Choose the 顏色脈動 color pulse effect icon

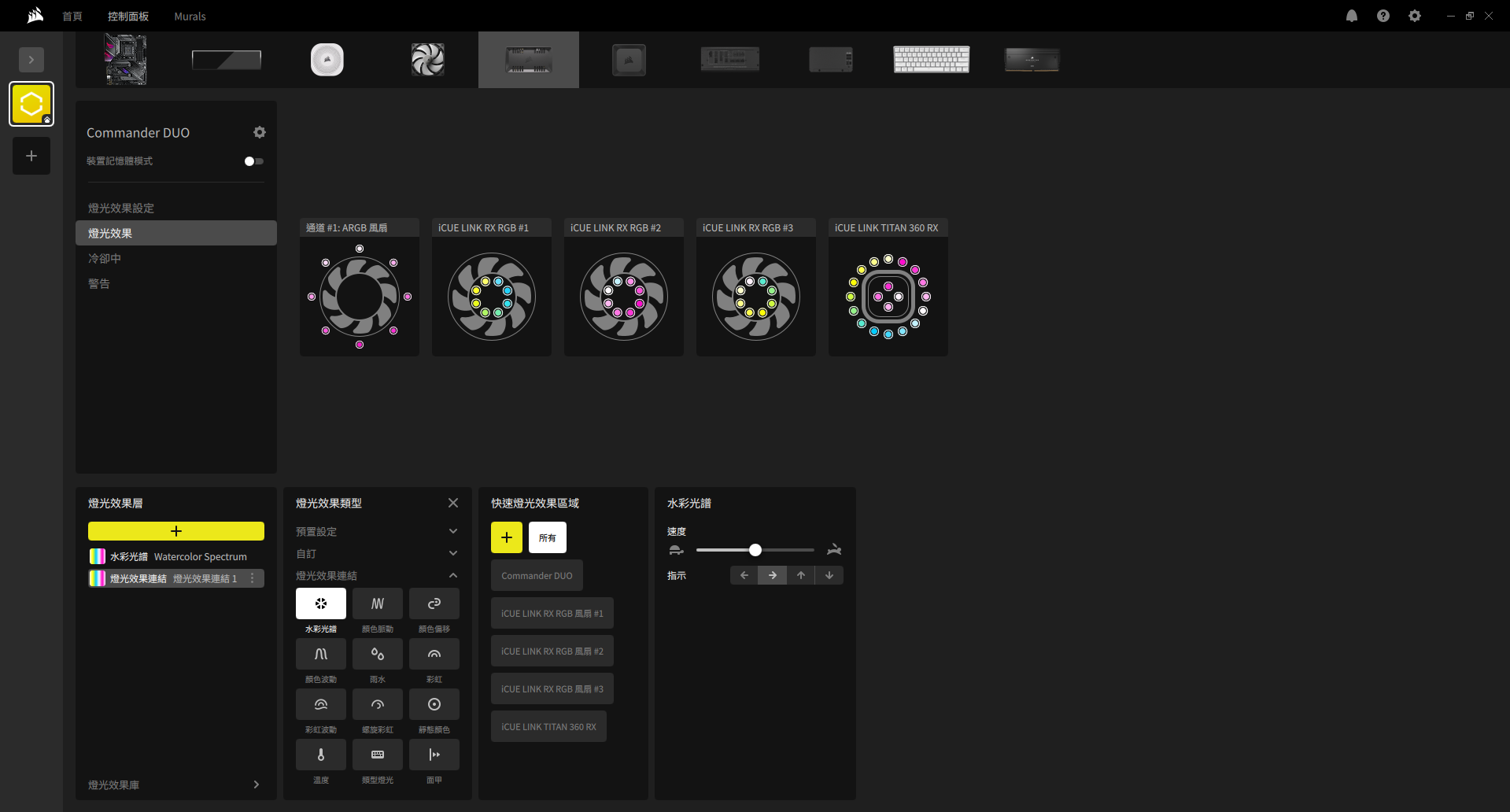click(x=377, y=604)
